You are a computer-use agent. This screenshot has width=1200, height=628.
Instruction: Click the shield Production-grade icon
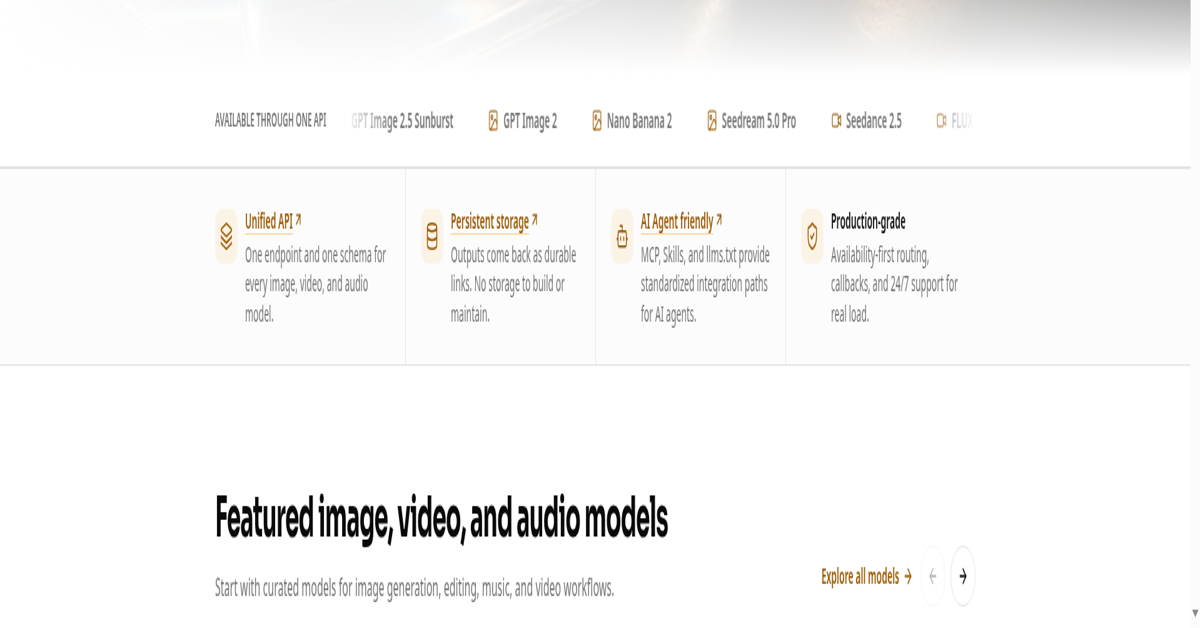pos(812,236)
